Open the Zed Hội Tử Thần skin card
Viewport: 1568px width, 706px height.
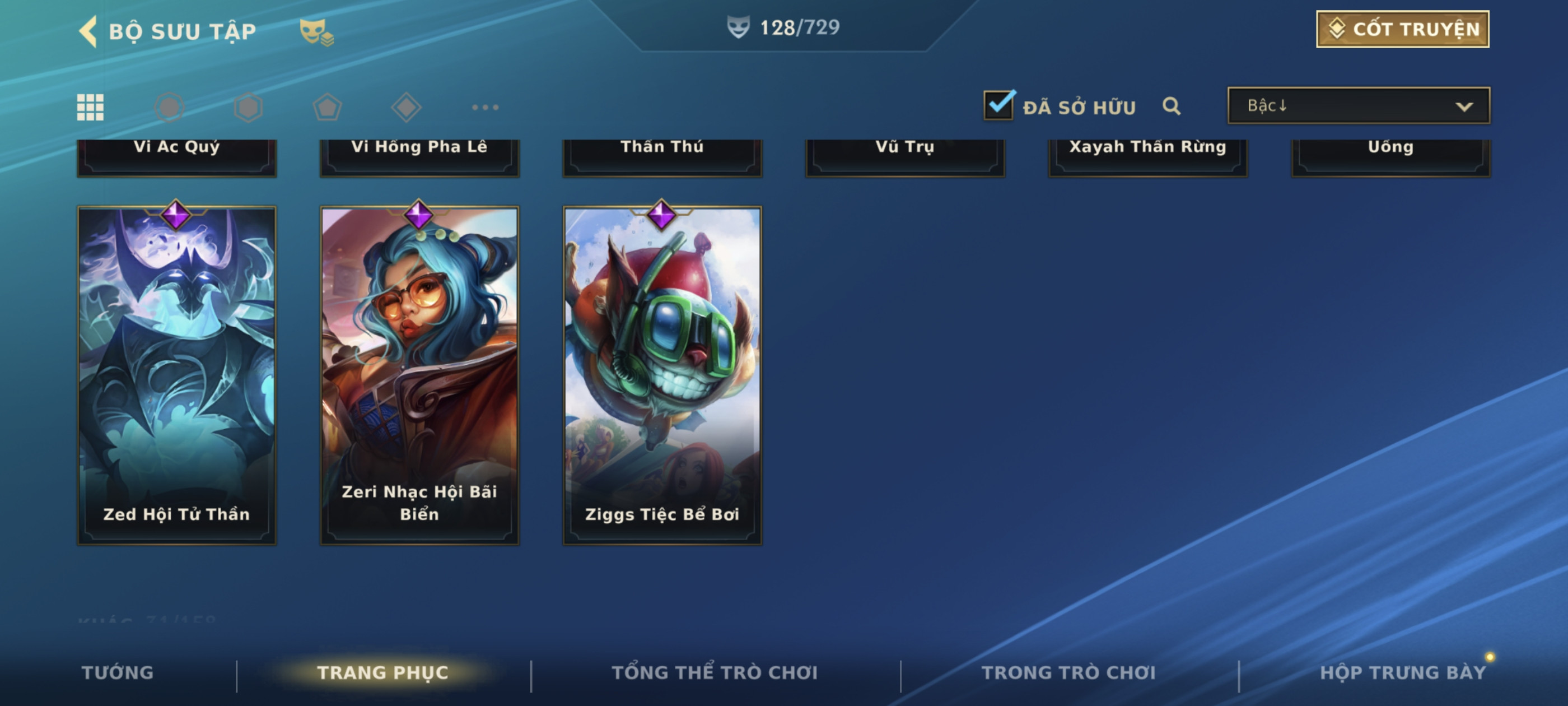click(x=176, y=375)
